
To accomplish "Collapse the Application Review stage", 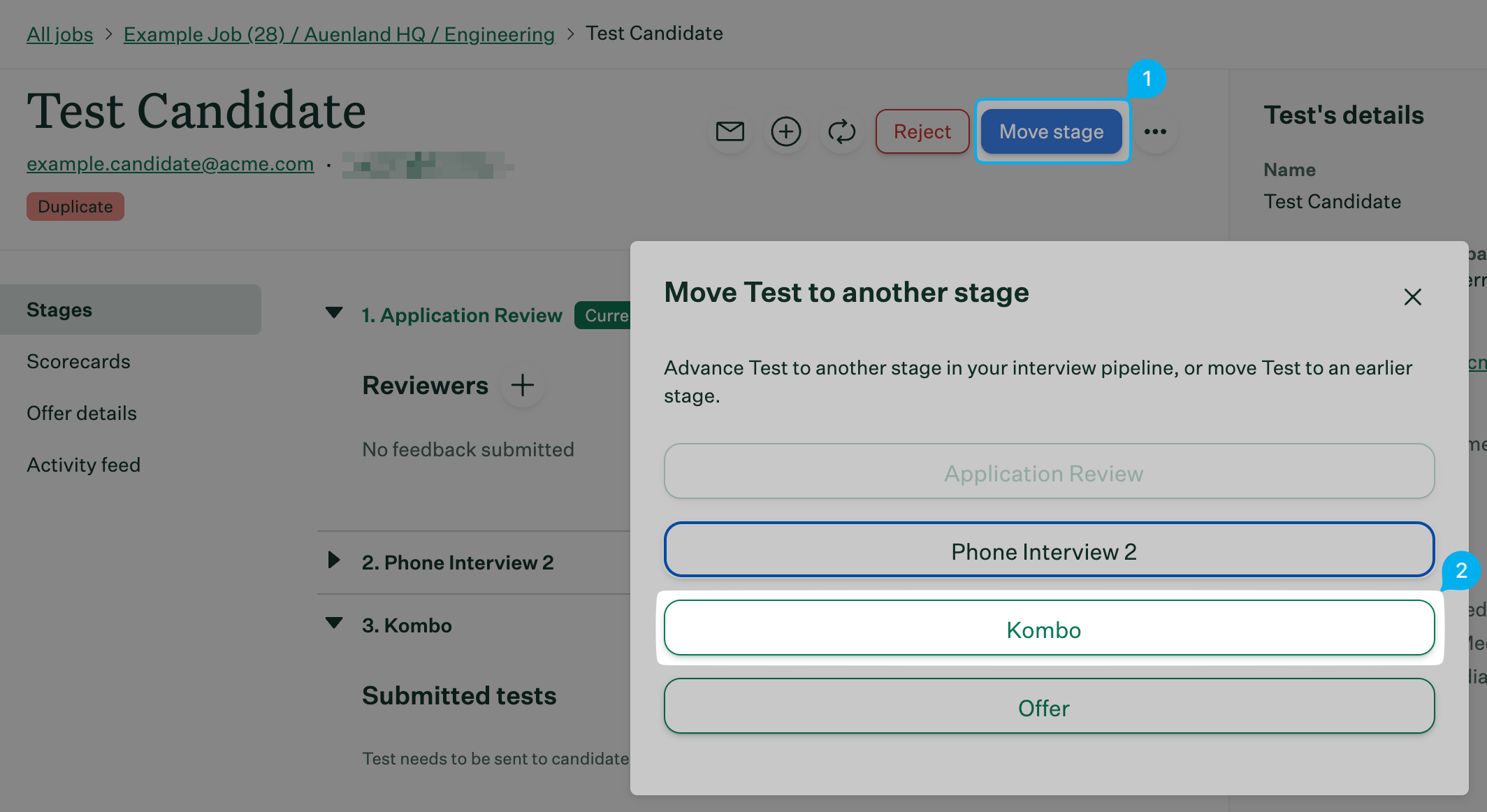I will point(335,313).
